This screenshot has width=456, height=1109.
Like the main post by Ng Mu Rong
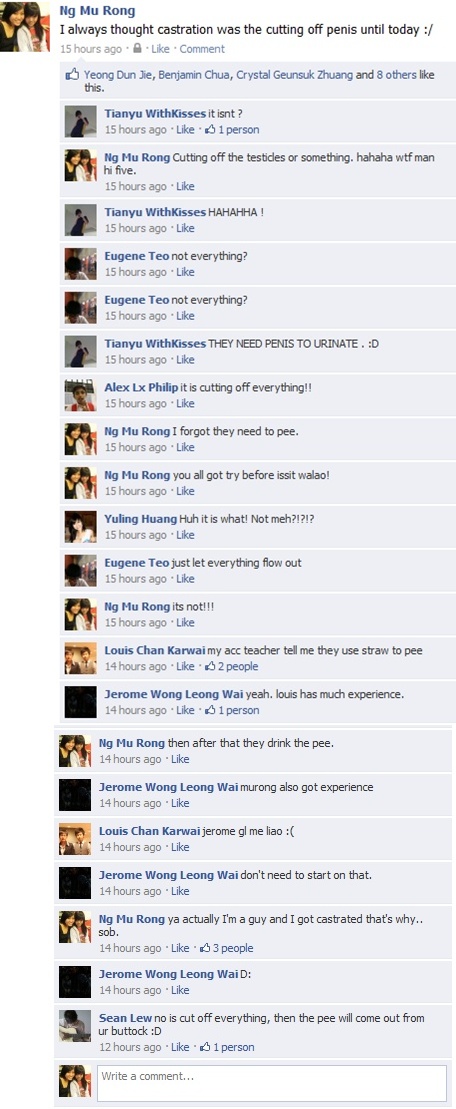[160, 49]
